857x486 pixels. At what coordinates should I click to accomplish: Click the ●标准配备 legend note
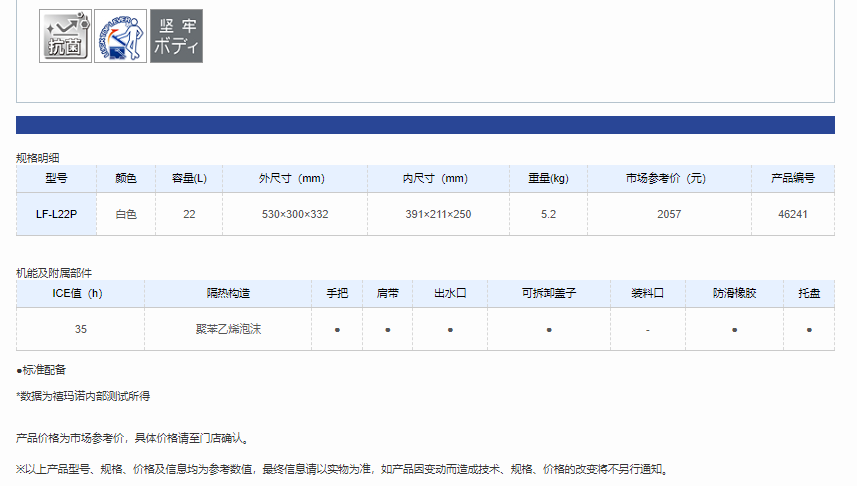(41, 370)
